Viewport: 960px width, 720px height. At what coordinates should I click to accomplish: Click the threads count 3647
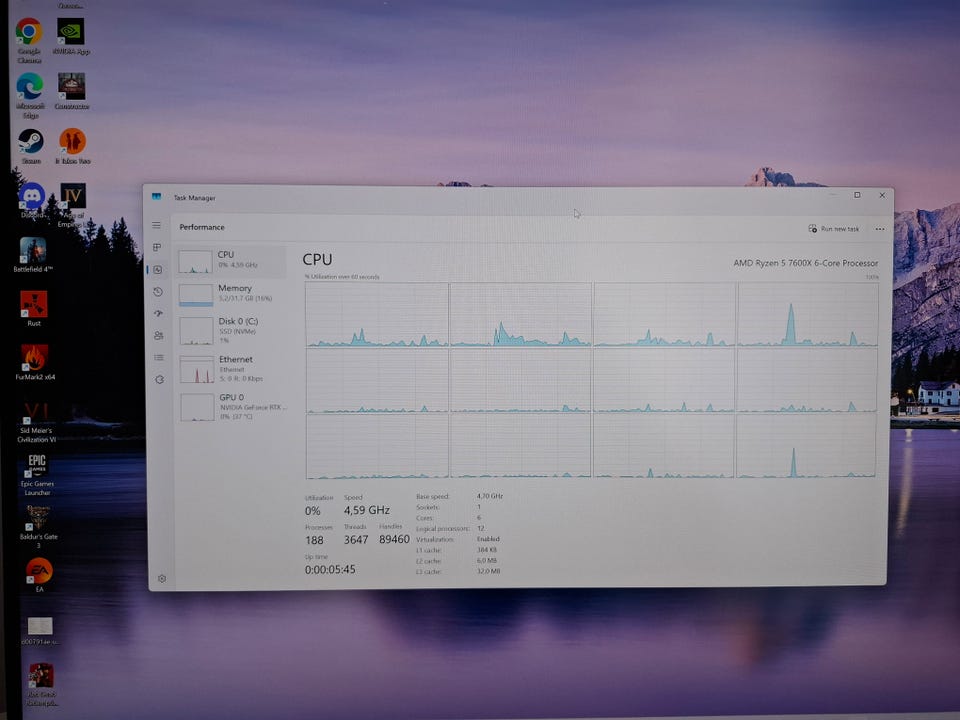(x=356, y=539)
